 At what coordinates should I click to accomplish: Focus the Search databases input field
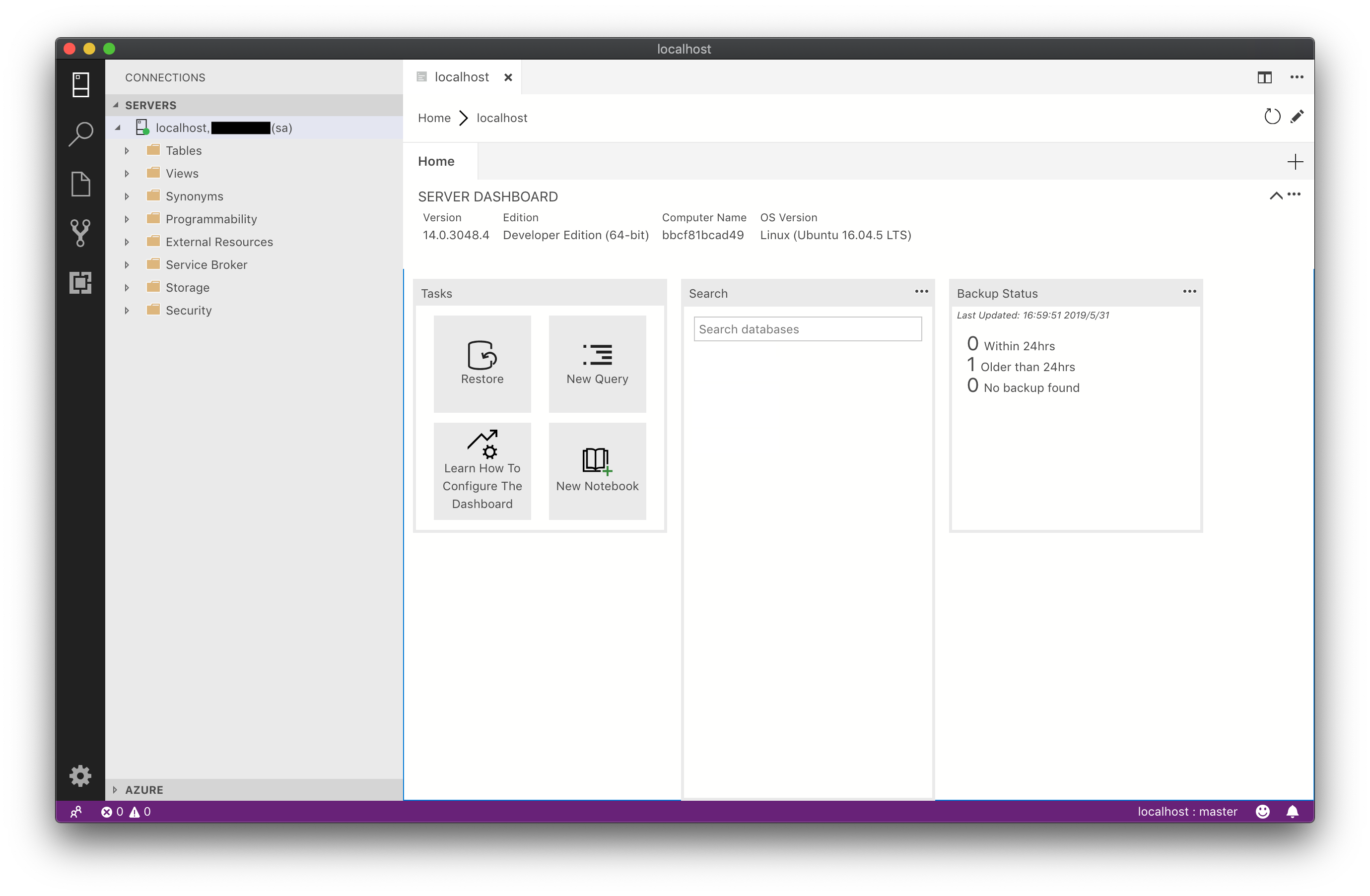coord(807,329)
